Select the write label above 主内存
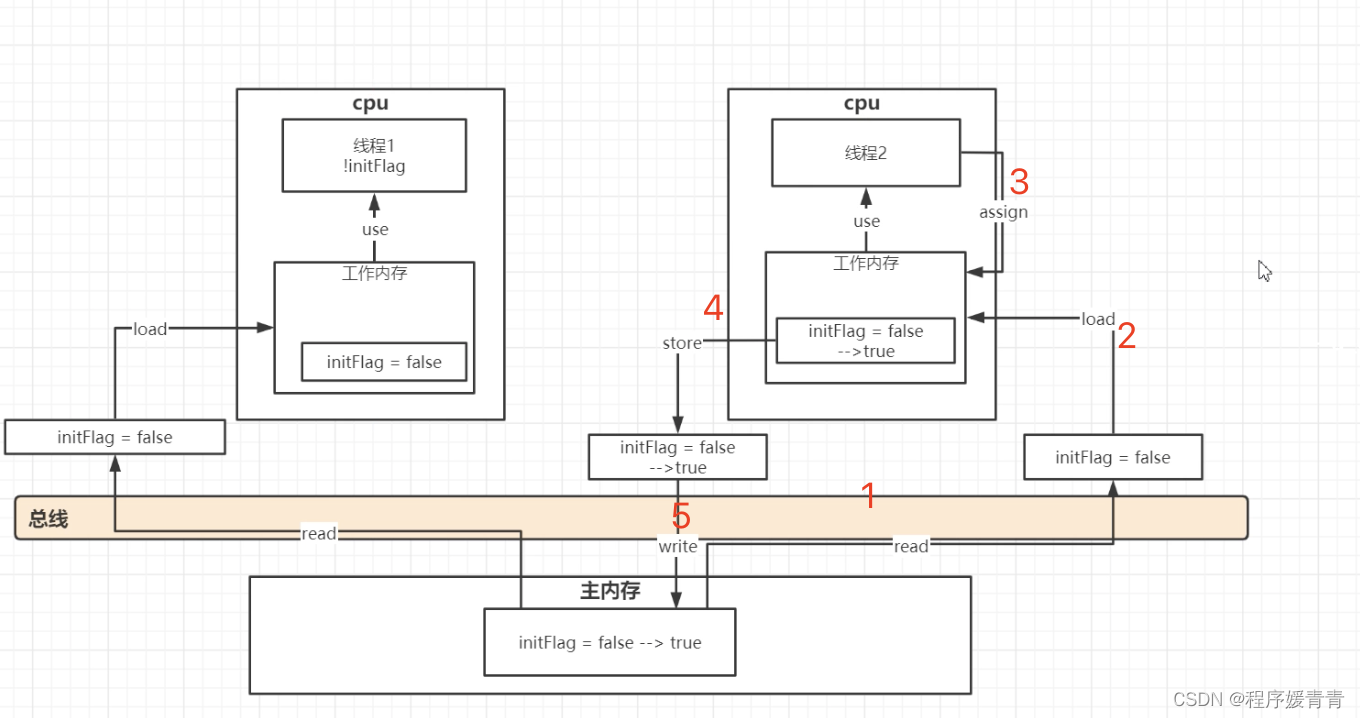This screenshot has width=1360, height=718. click(678, 546)
